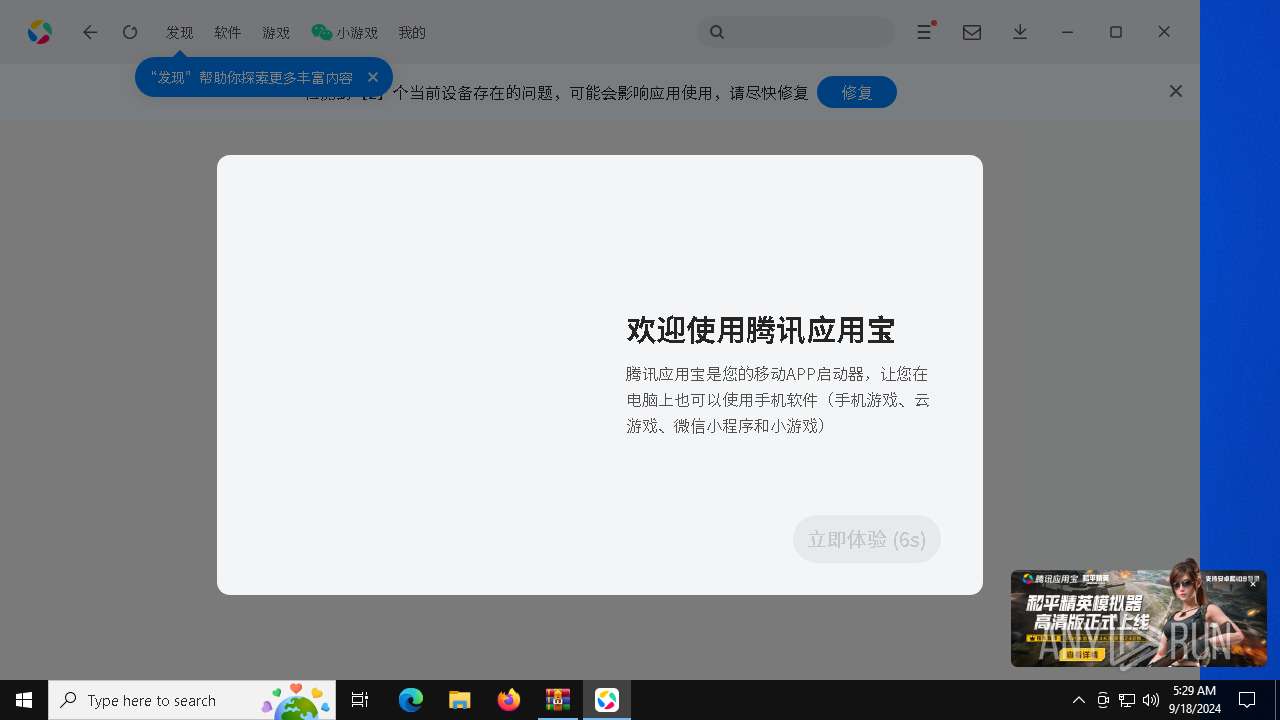
Task: Click the taskbar search box
Action: [192, 700]
